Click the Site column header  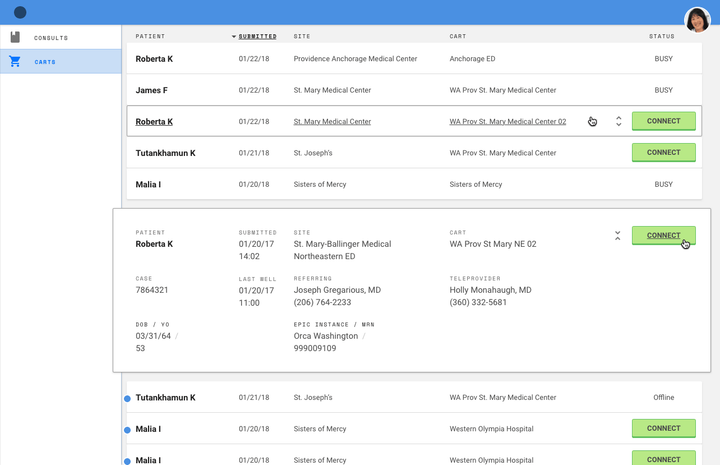click(x=302, y=36)
